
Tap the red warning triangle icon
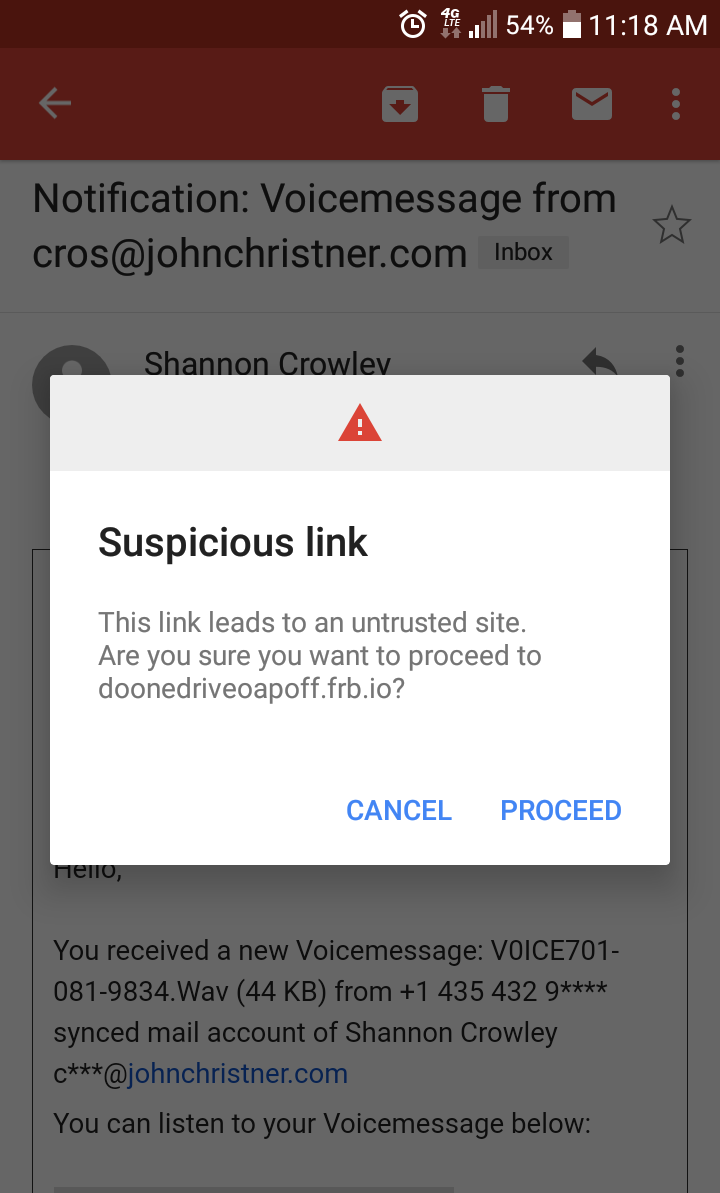tap(360, 423)
